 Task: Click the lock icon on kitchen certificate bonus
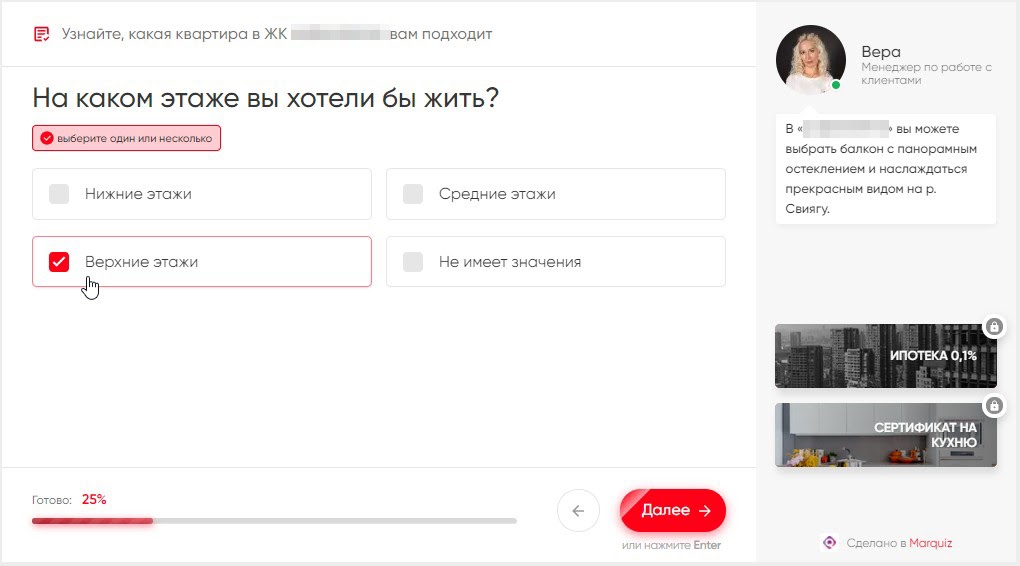pos(993,406)
